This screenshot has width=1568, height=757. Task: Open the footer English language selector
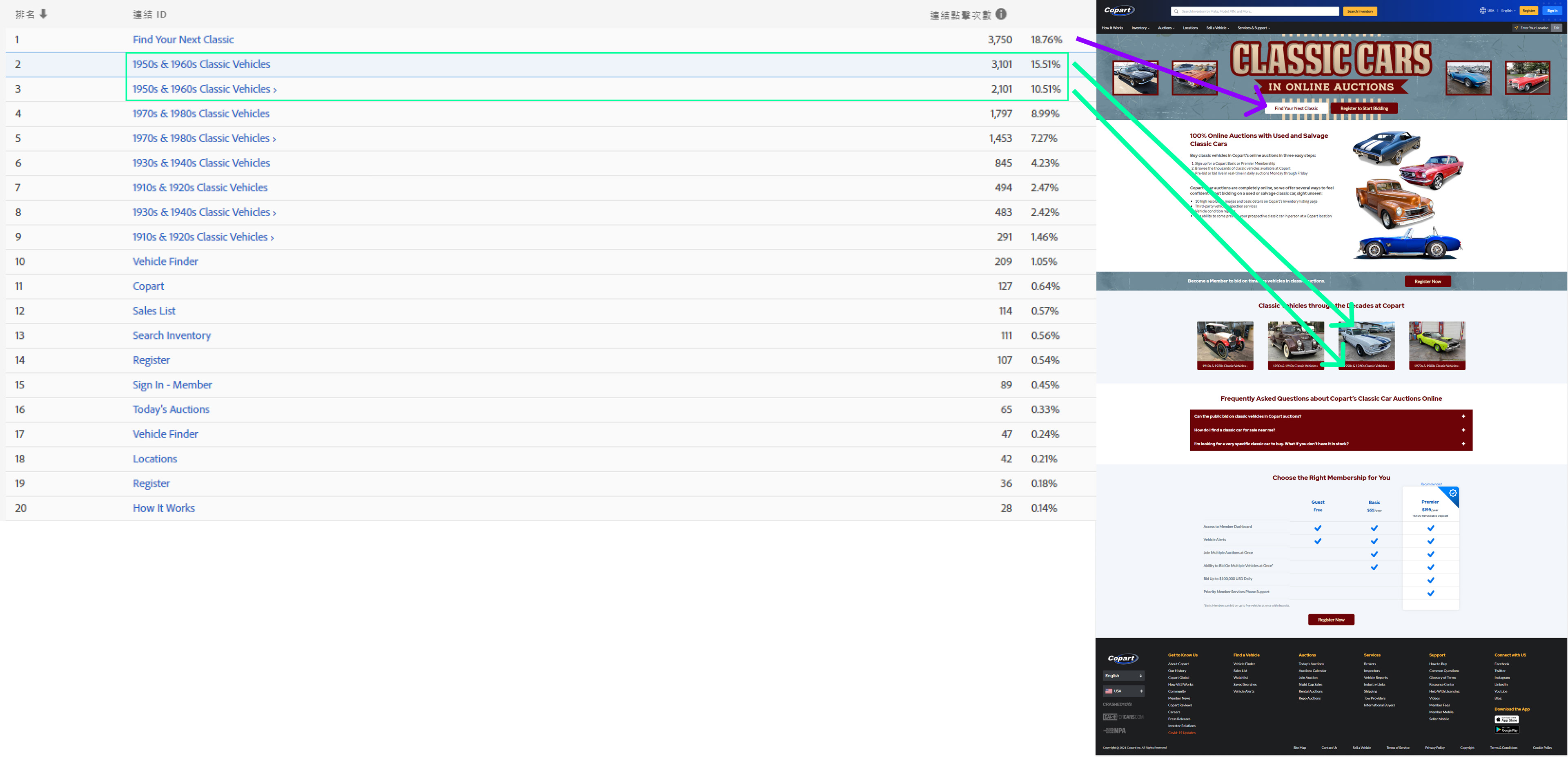pos(1123,676)
